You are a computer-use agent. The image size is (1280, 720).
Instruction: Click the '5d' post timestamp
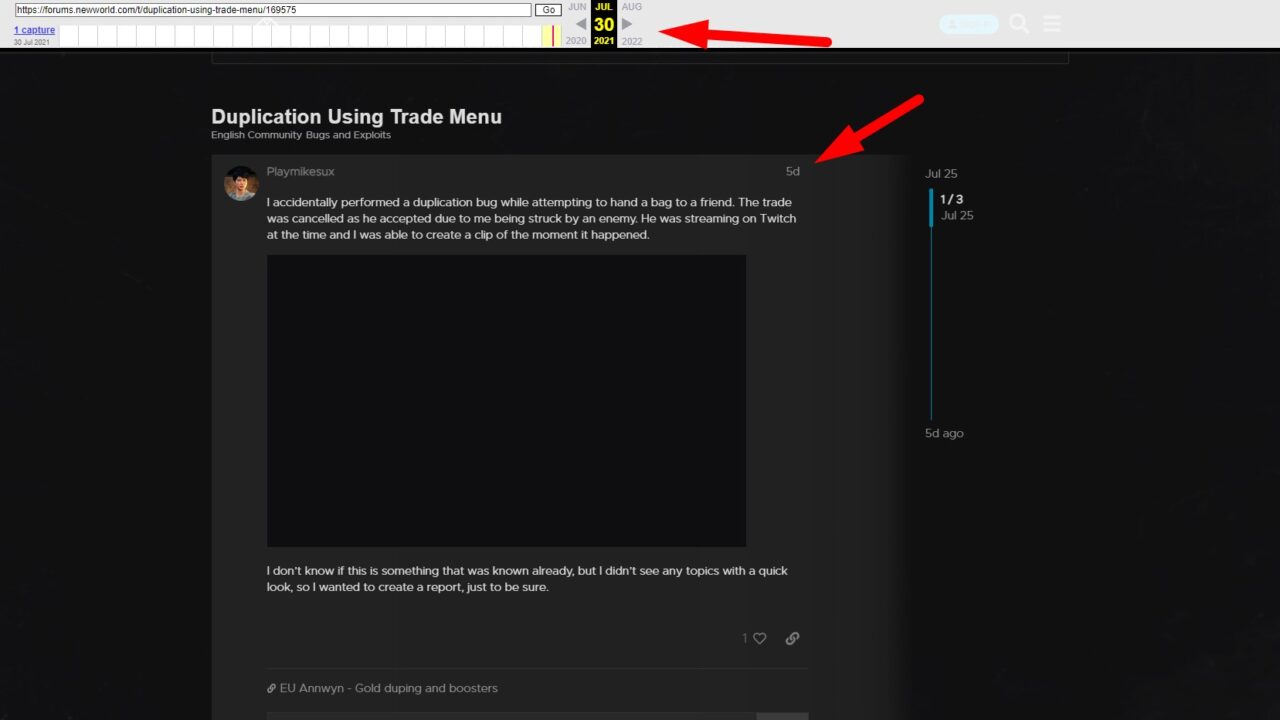[x=792, y=172]
